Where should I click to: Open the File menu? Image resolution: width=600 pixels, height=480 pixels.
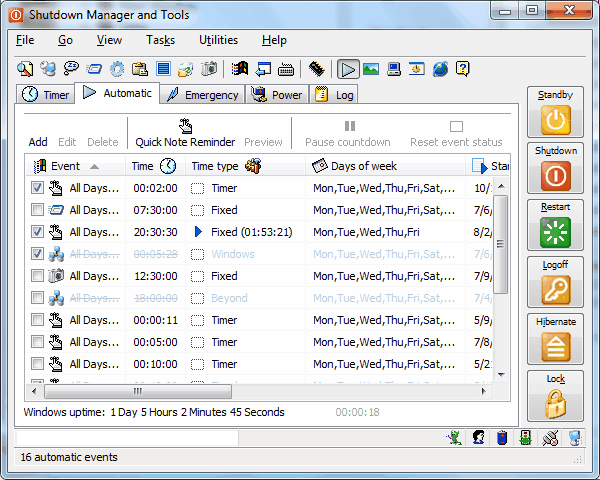click(x=25, y=40)
